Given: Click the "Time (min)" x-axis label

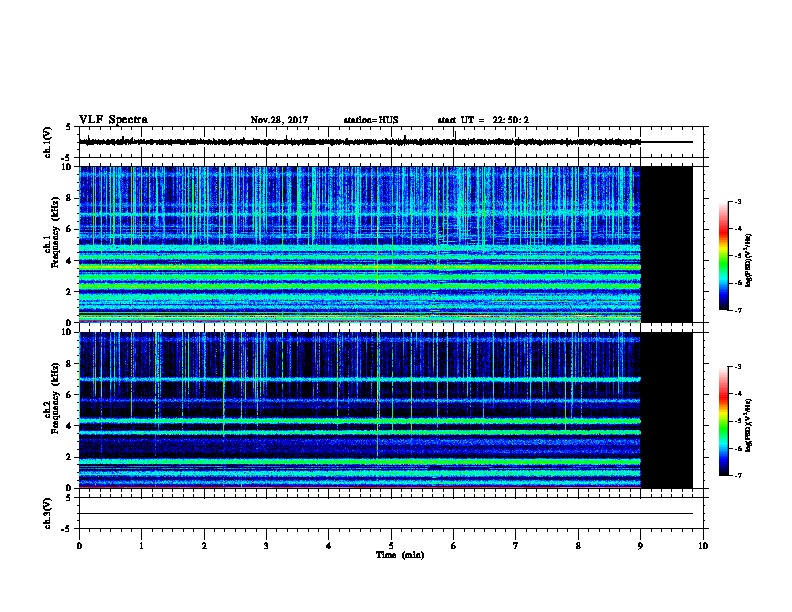Looking at the screenshot, I should pyautogui.click(x=400, y=555).
